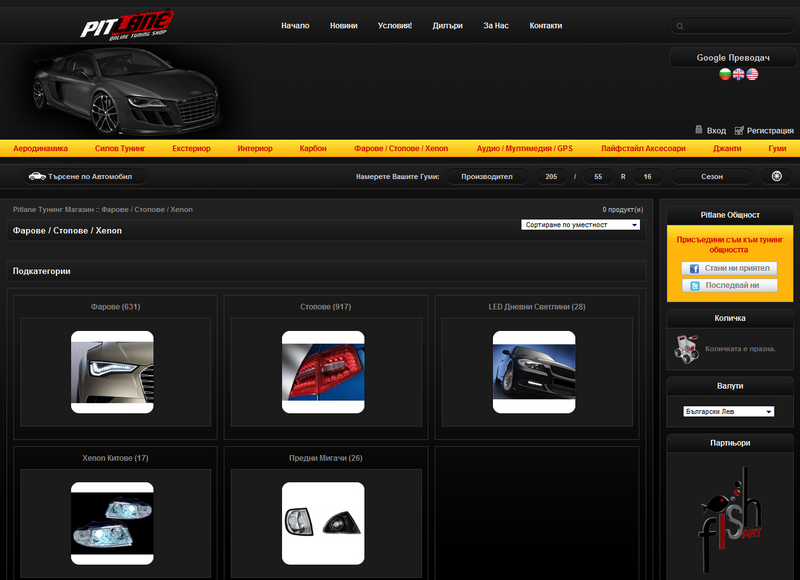The height and width of the screenshot is (580, 800).
Task: Open the LED Дневни Светлини thumbnail
Action: (x=534, y=372)
